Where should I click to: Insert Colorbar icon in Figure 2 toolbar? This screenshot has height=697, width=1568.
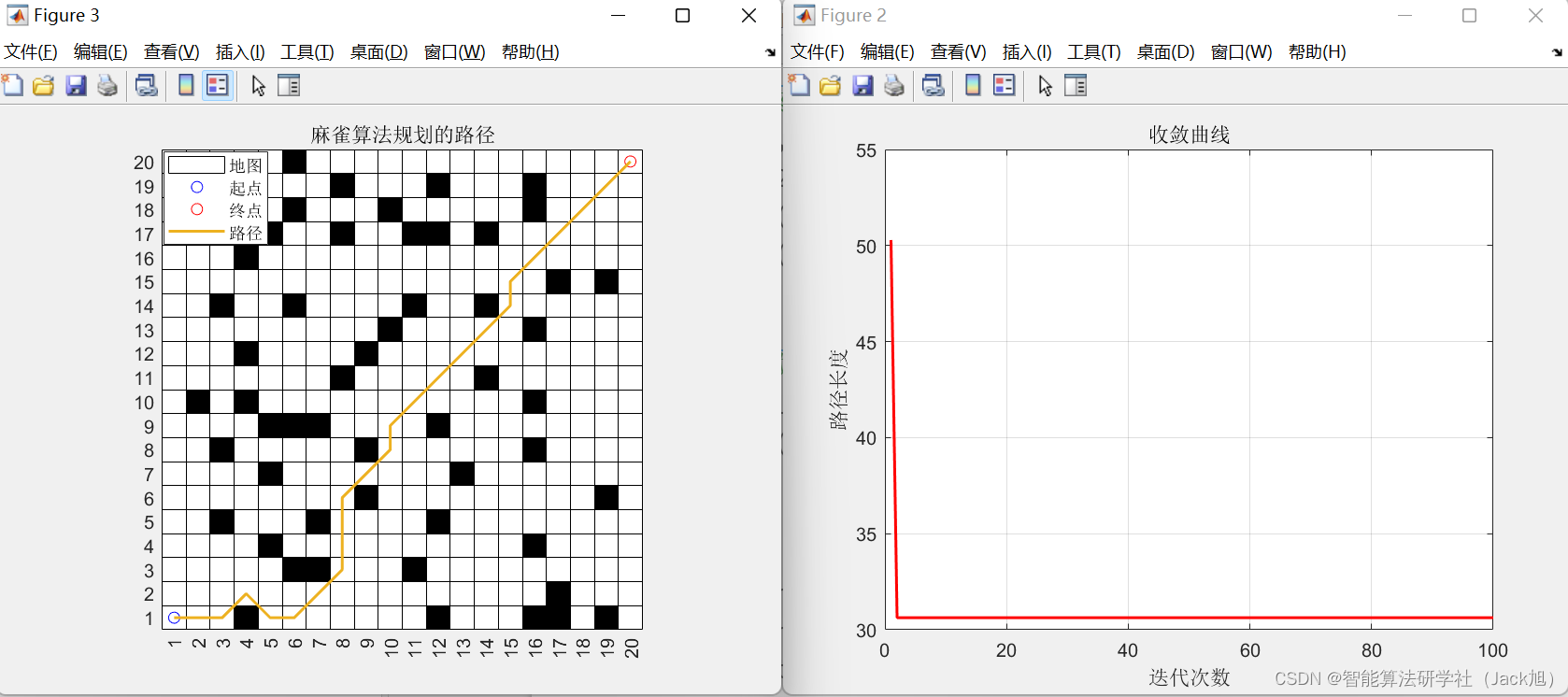tap(973, 86)
